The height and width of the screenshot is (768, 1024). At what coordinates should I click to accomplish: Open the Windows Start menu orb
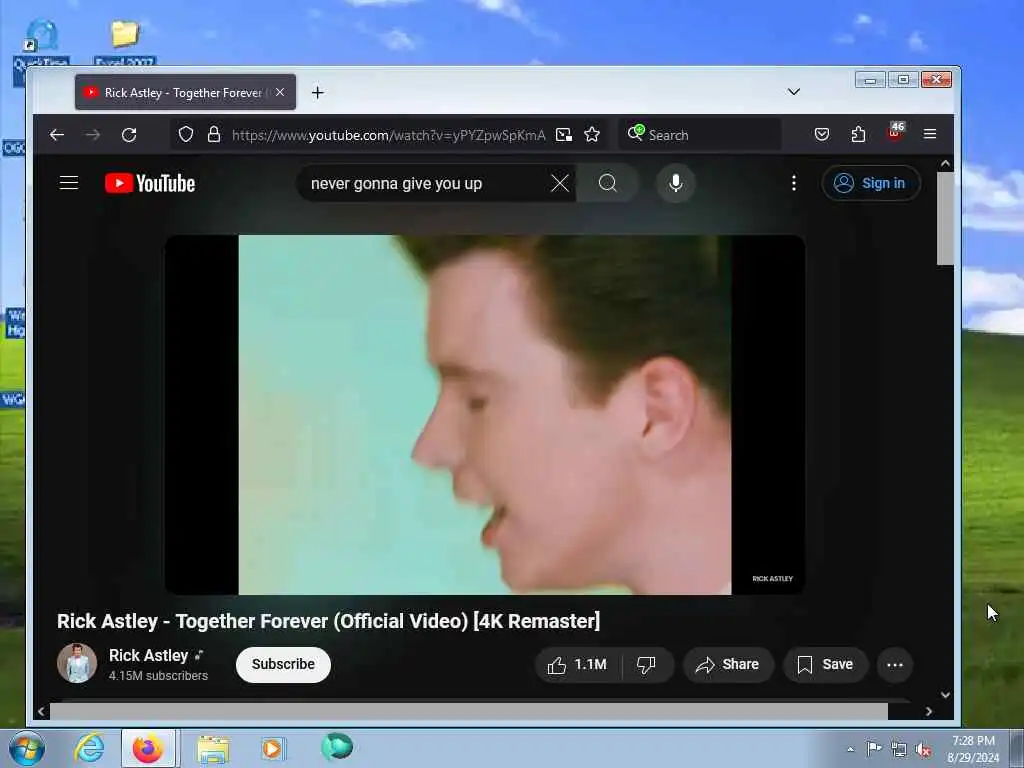(27, 748)
